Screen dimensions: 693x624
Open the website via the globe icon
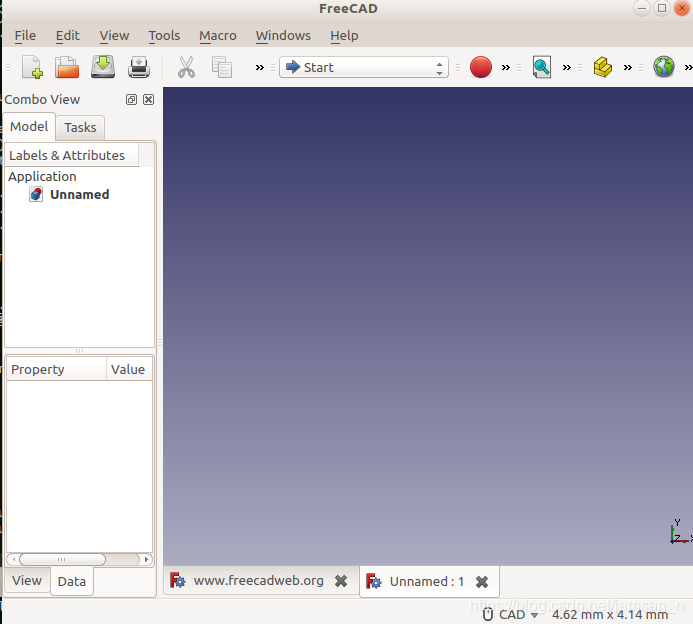pyautogui.click(x=664, y=67)
